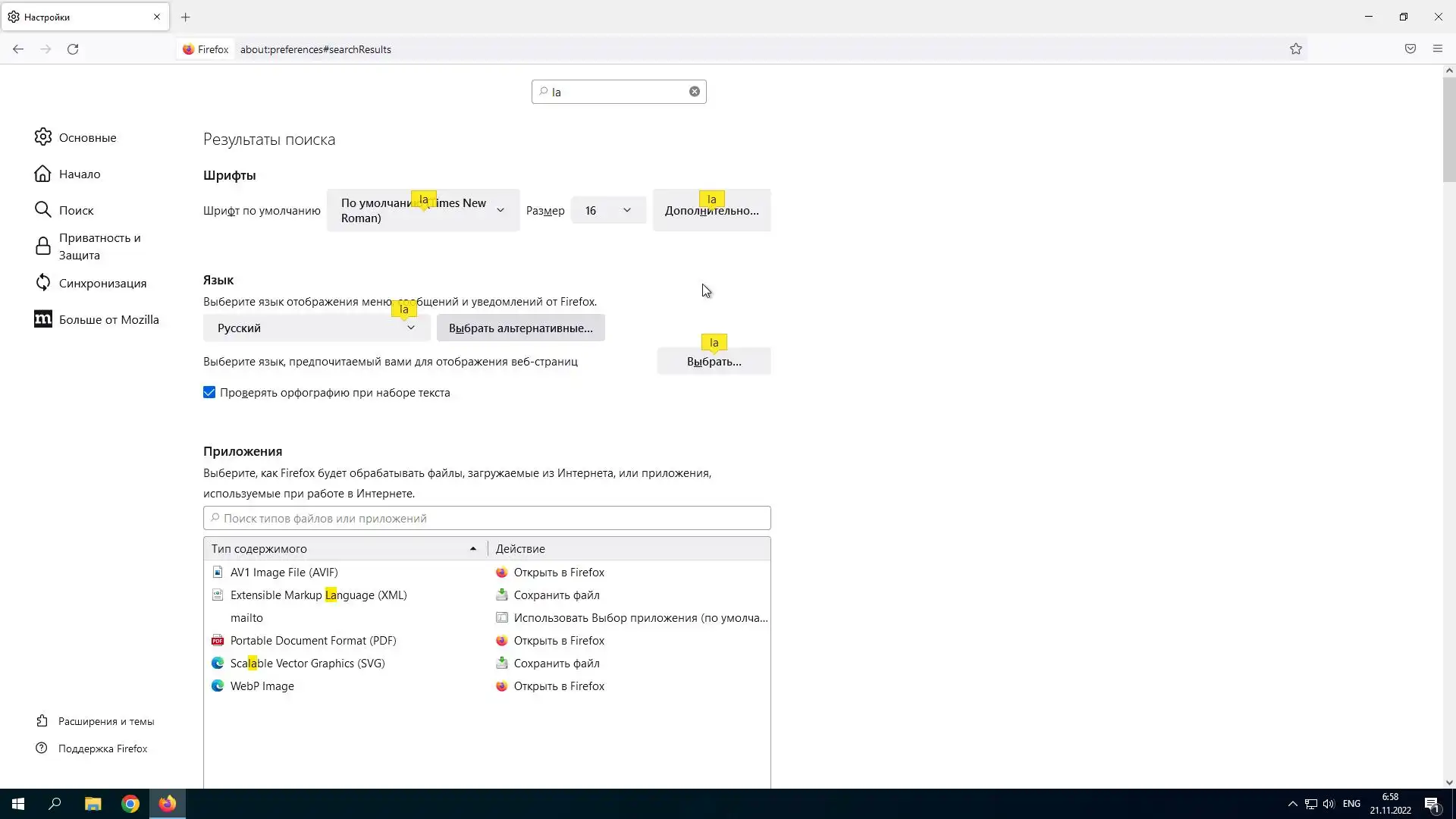
Task: Open the font size 16 dropdown
Action: coord(608,211)
